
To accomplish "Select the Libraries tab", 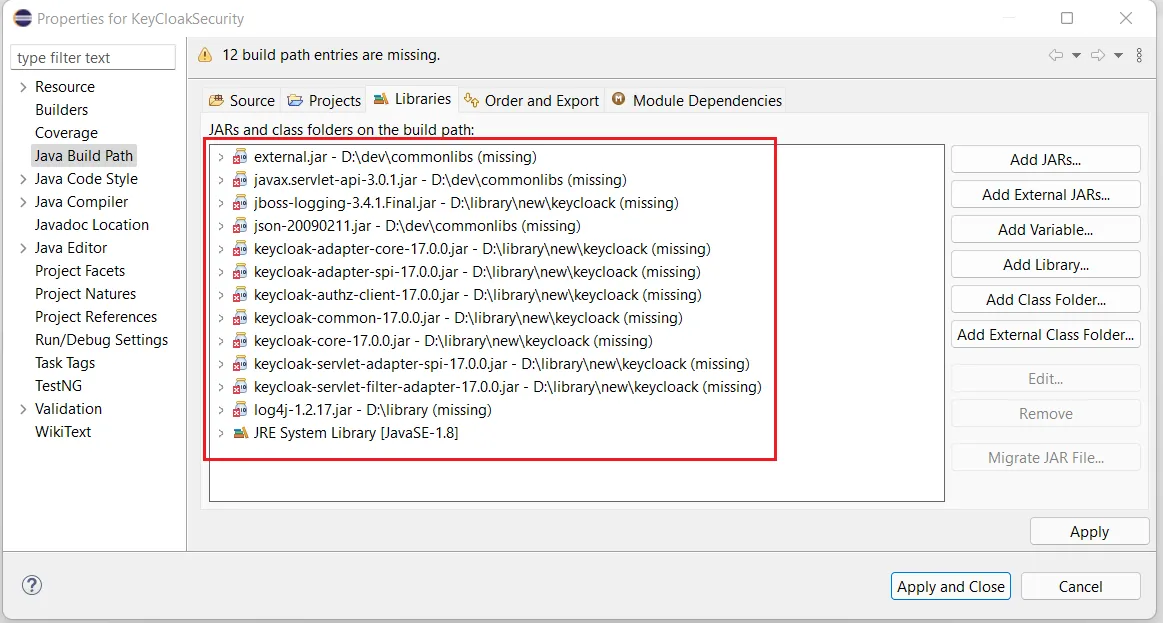I will coord(412,99).
